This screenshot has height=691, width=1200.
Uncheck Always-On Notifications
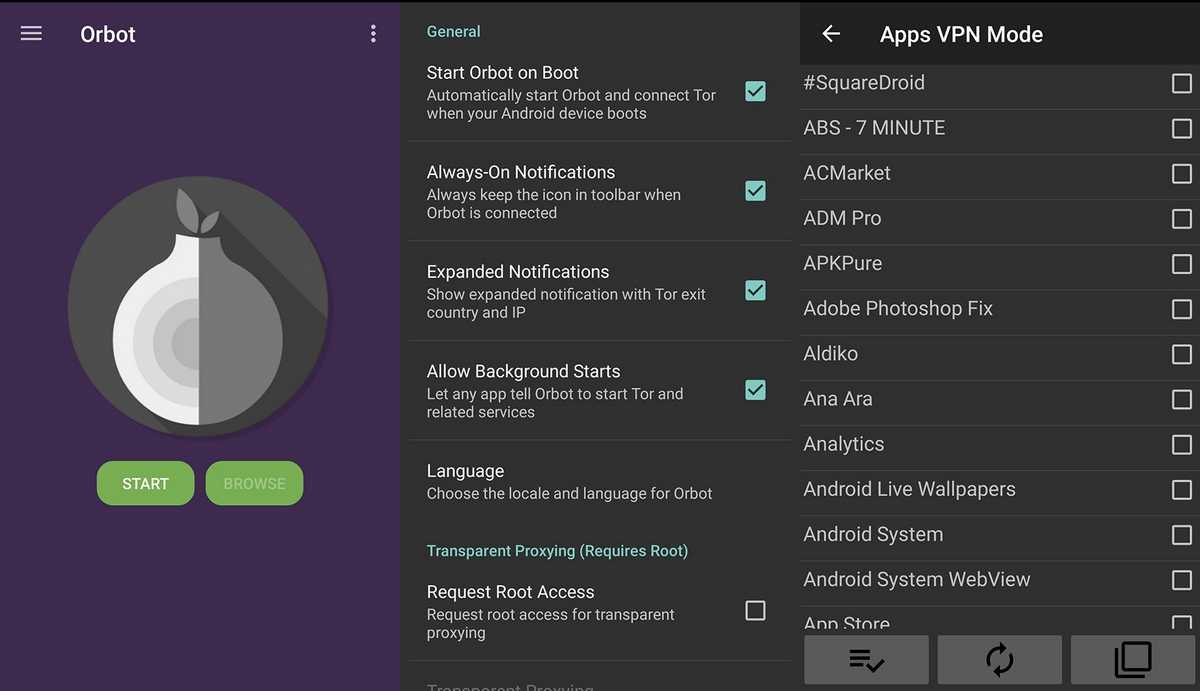point(755,191)
